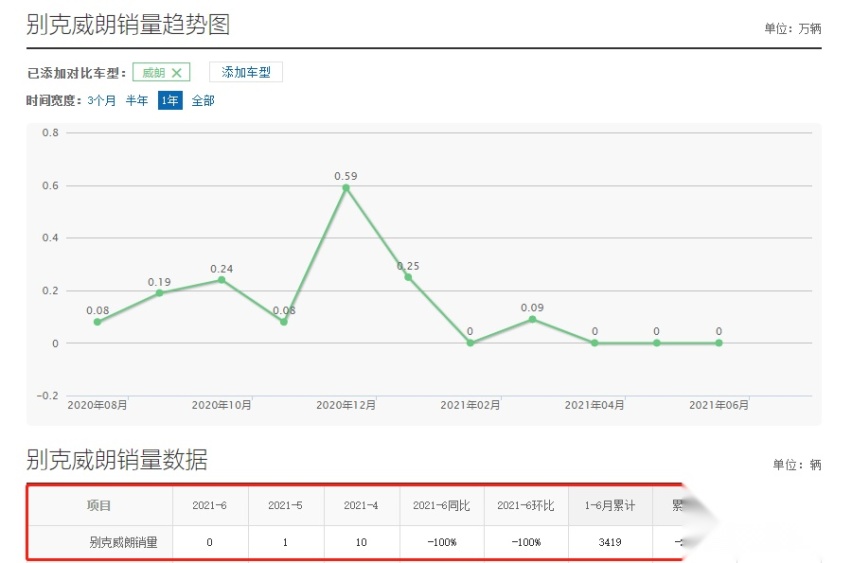Screen dimensions: 852x563
Task: Click the 2020年12月 axis label
Action: pos(346,405)
